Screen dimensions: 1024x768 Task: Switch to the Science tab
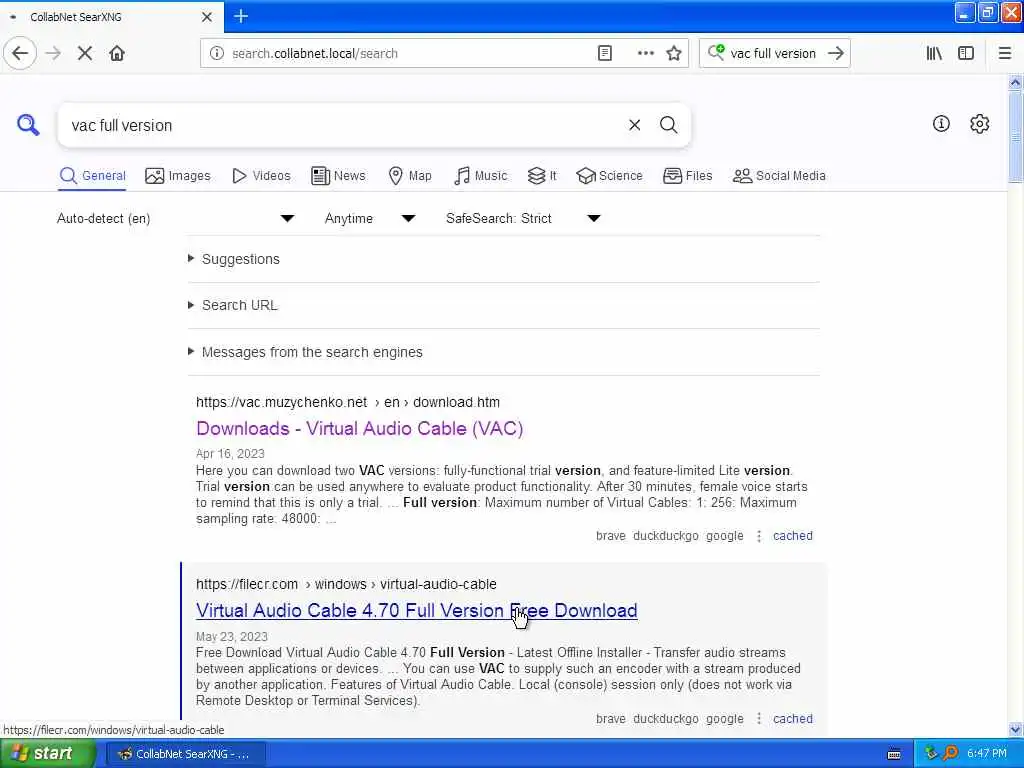click(x=610, y=176)
